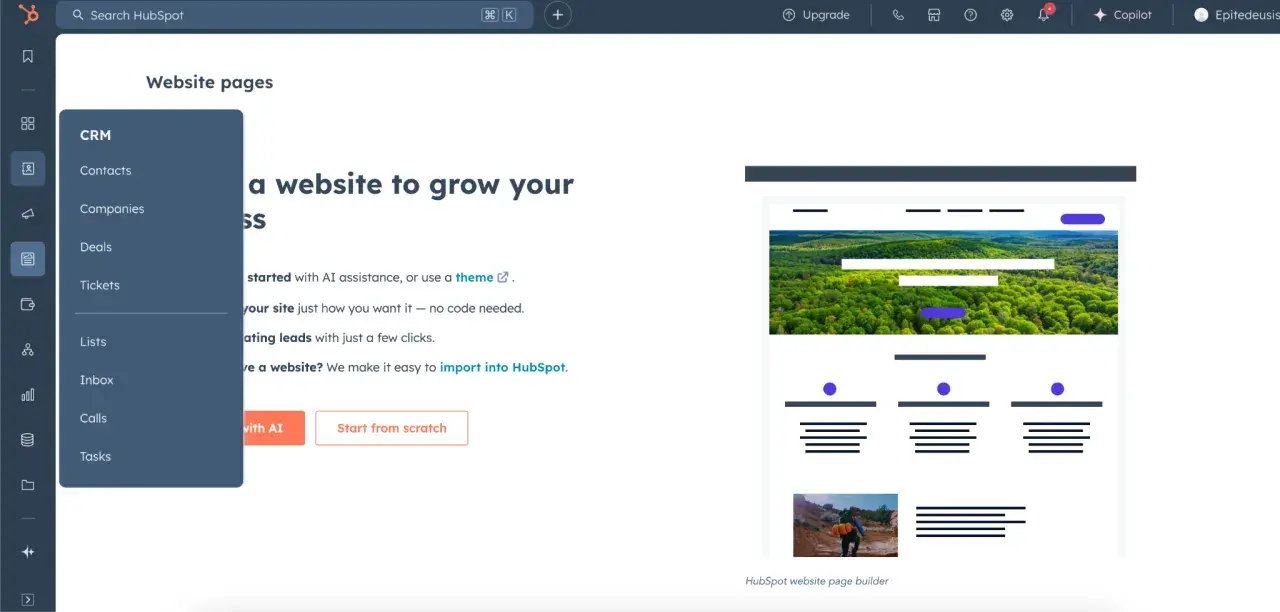The height and width of the screenshot is (612, 1280).
Task: Open the Content sidebar icon
Action: (28, 259)
